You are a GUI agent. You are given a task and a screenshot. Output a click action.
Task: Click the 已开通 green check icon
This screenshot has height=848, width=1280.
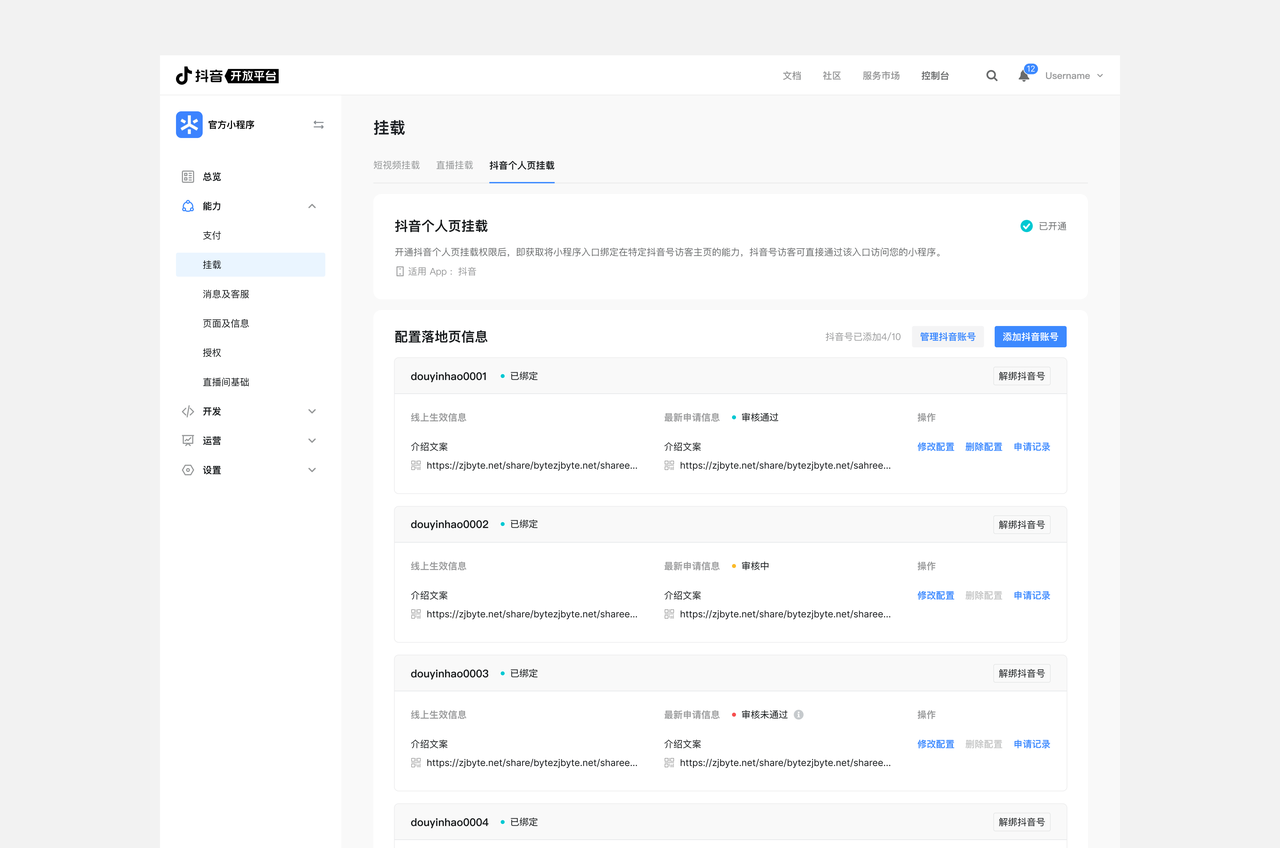point(1026,226)
